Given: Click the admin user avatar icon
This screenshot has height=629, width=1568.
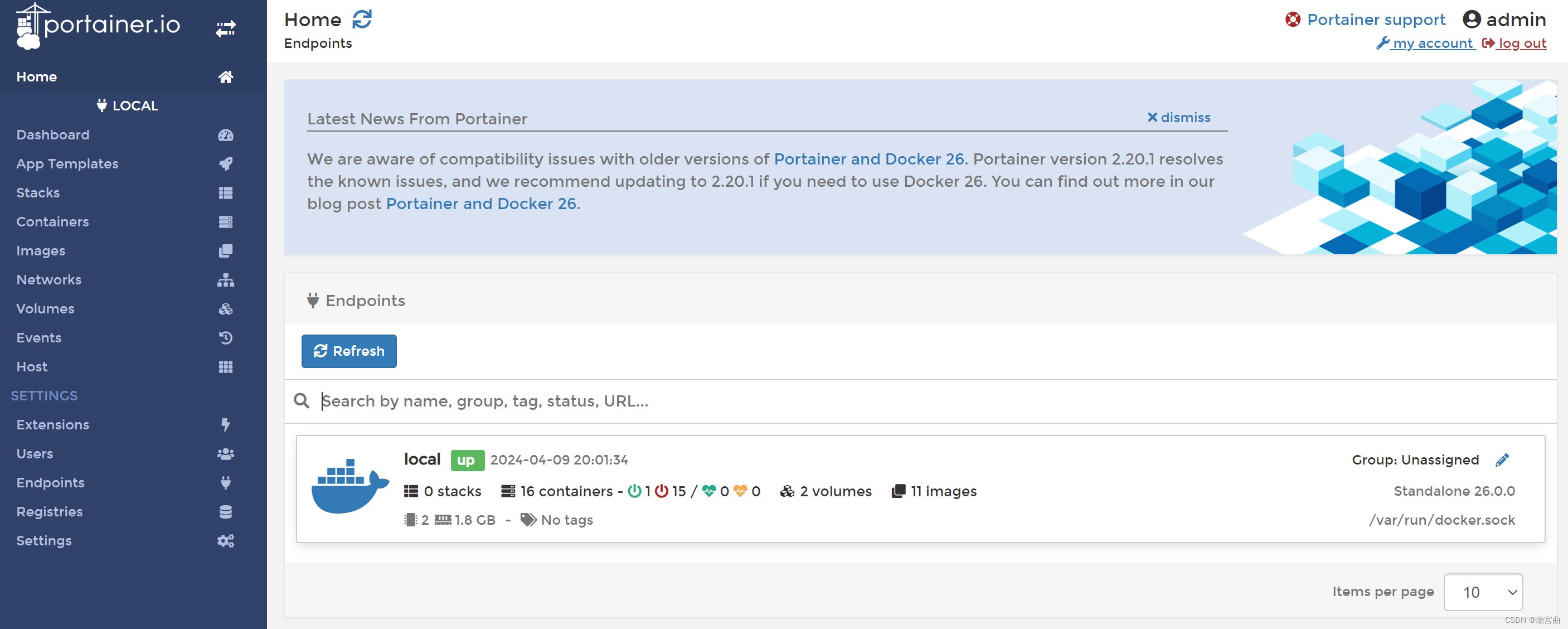Looking at the screenshot, I should click(1471, 20).
